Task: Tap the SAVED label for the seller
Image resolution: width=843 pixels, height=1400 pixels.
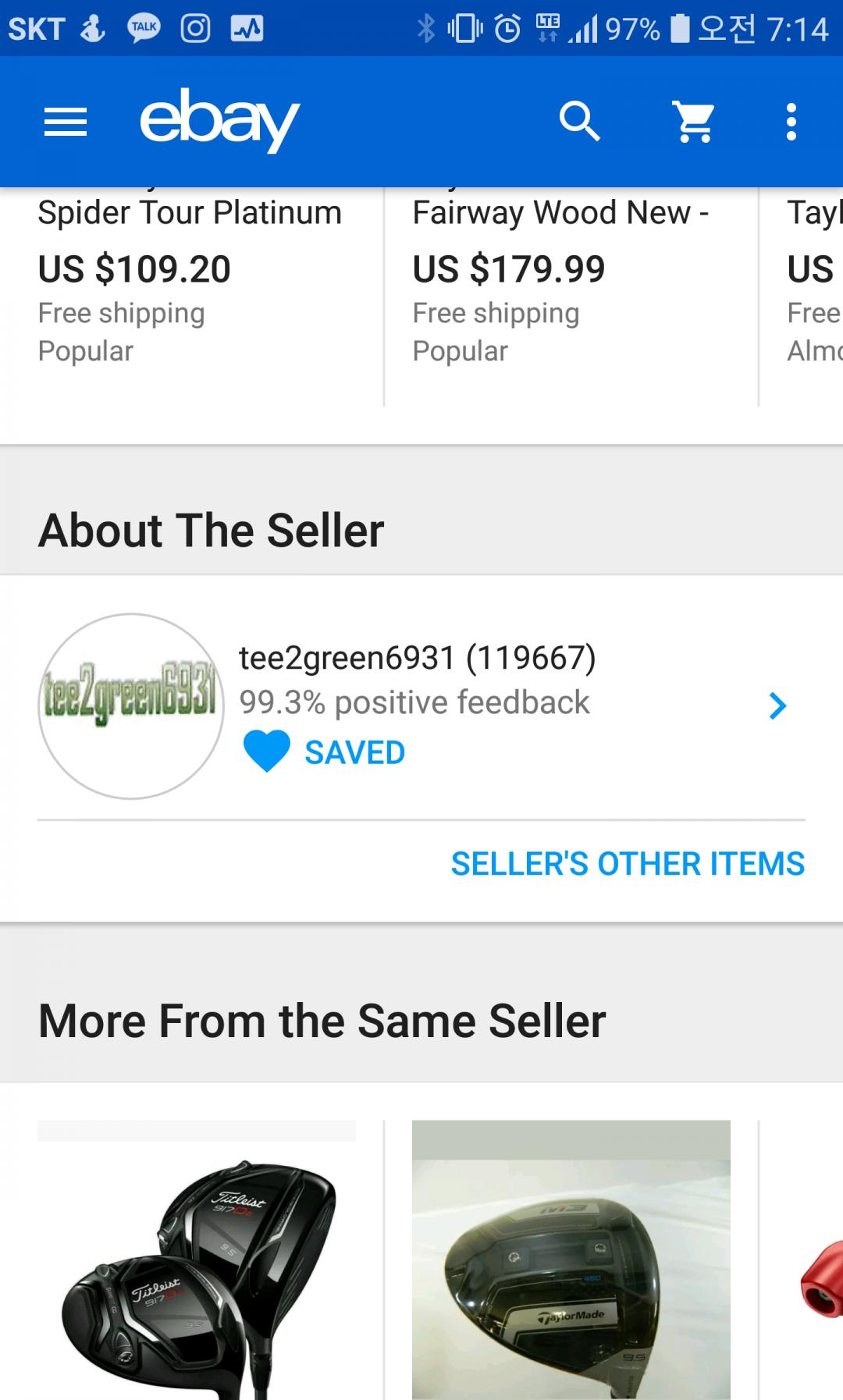Action: pos(354,753)
